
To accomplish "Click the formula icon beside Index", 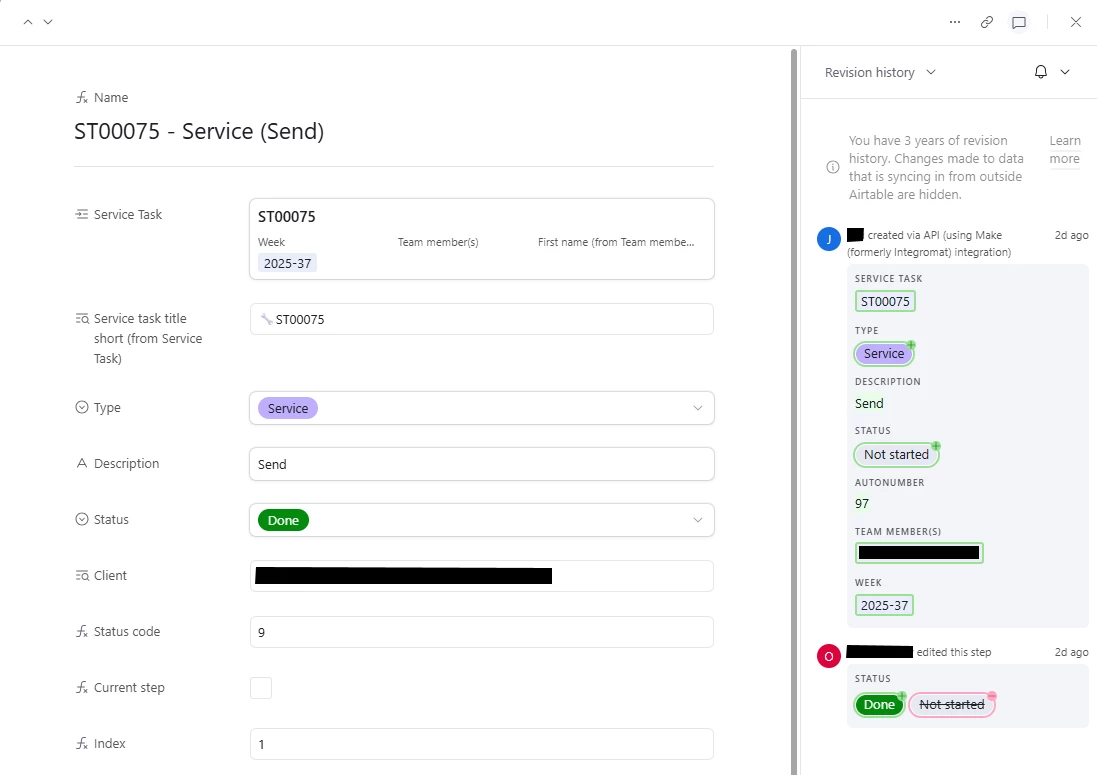I will [82, 743].
